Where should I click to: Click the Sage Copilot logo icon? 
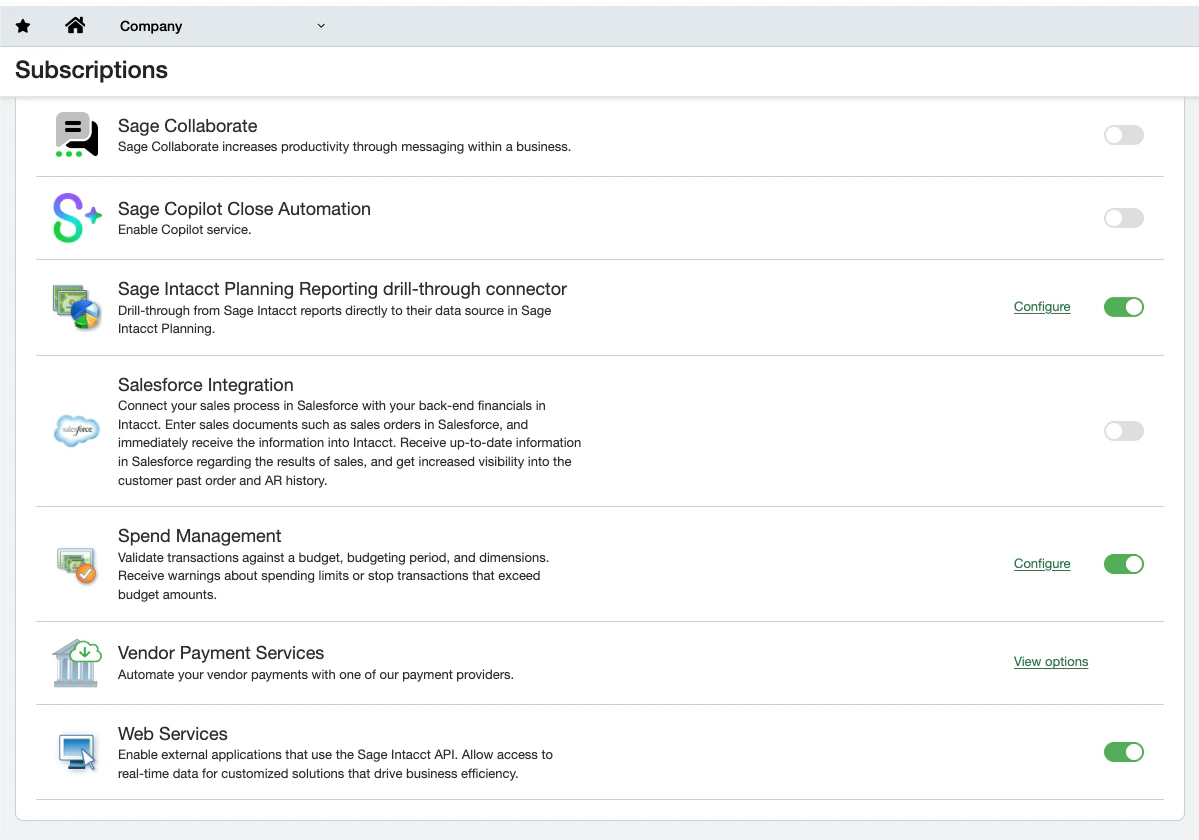pyautogui.click(x=76, y=218)
